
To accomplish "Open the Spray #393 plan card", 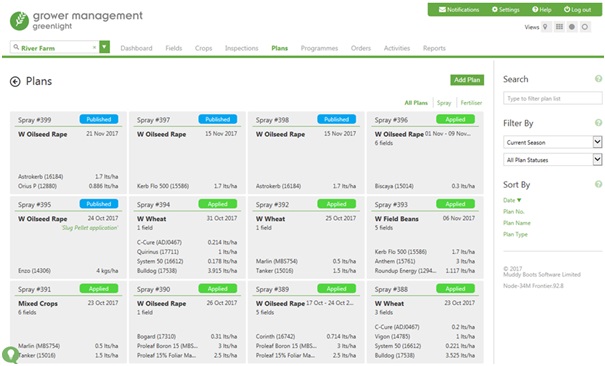I will pyautogui.click(x=425, y=238).
